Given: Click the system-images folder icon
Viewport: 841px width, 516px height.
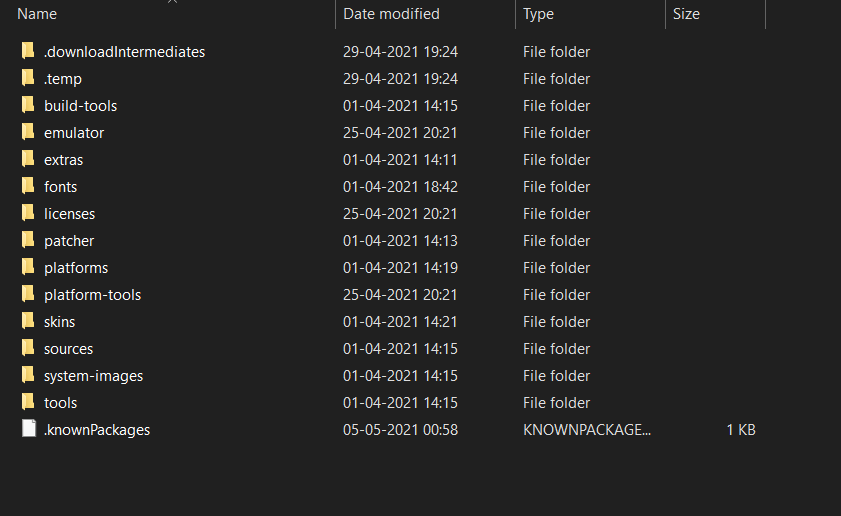Looking at the screenshot, I should (28, 375).
